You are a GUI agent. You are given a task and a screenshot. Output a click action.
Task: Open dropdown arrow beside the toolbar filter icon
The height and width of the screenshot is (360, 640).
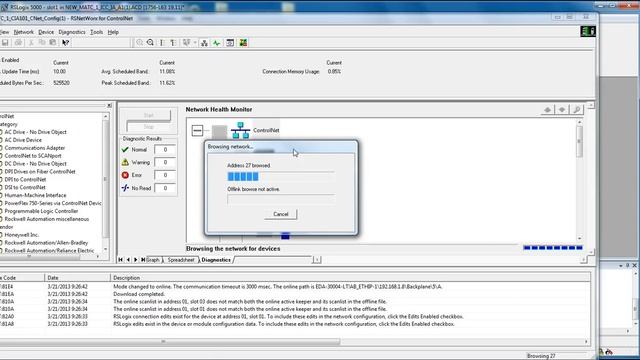pos(195,42)
